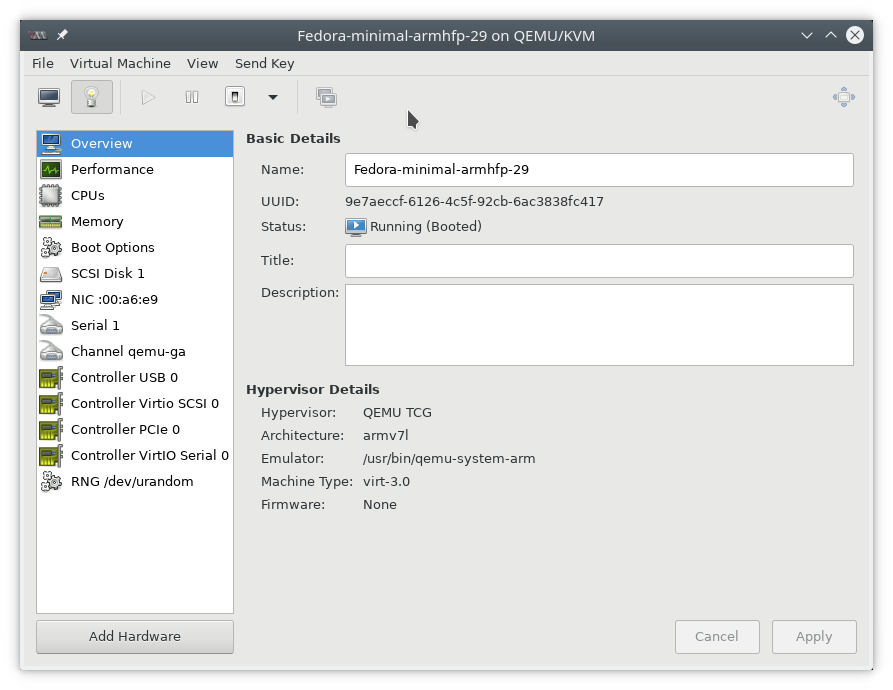Viewport: 893px width, 690px height.
Task: Focus the Title input field
Action: click(x=599, y=261)
